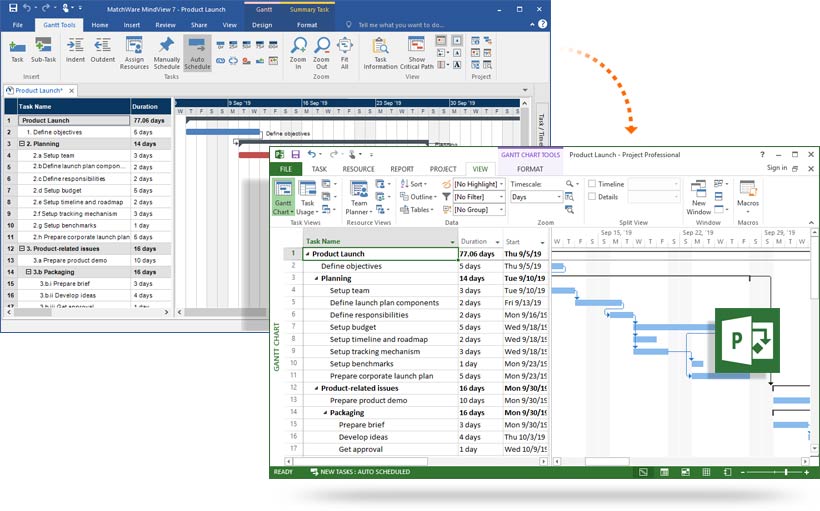Collapse 3.b Packaging group in MindView
820x511 pixels.
29,272
